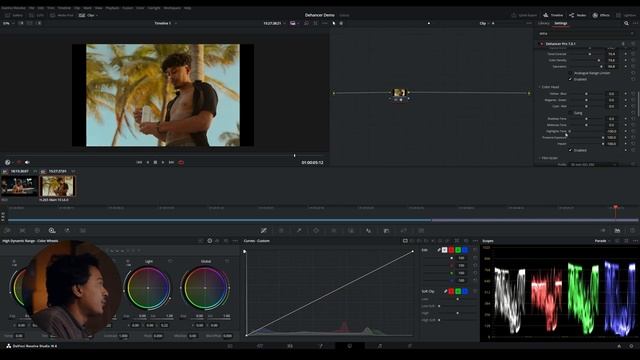640x360 pixels.
Task: Uncheck Enabled checkbox under Impact slider
Action: (571, 150)
